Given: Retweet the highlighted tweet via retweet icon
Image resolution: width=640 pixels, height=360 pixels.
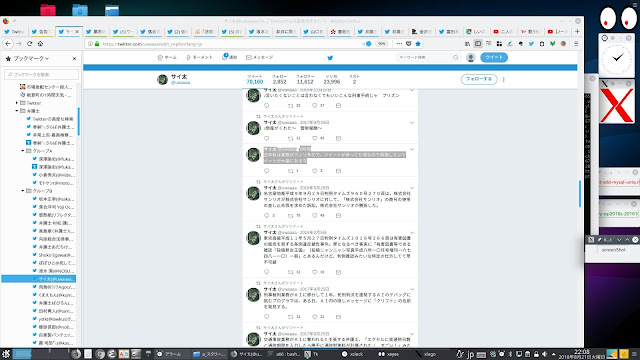Looking at the screenshot, I should pos(291,171).
